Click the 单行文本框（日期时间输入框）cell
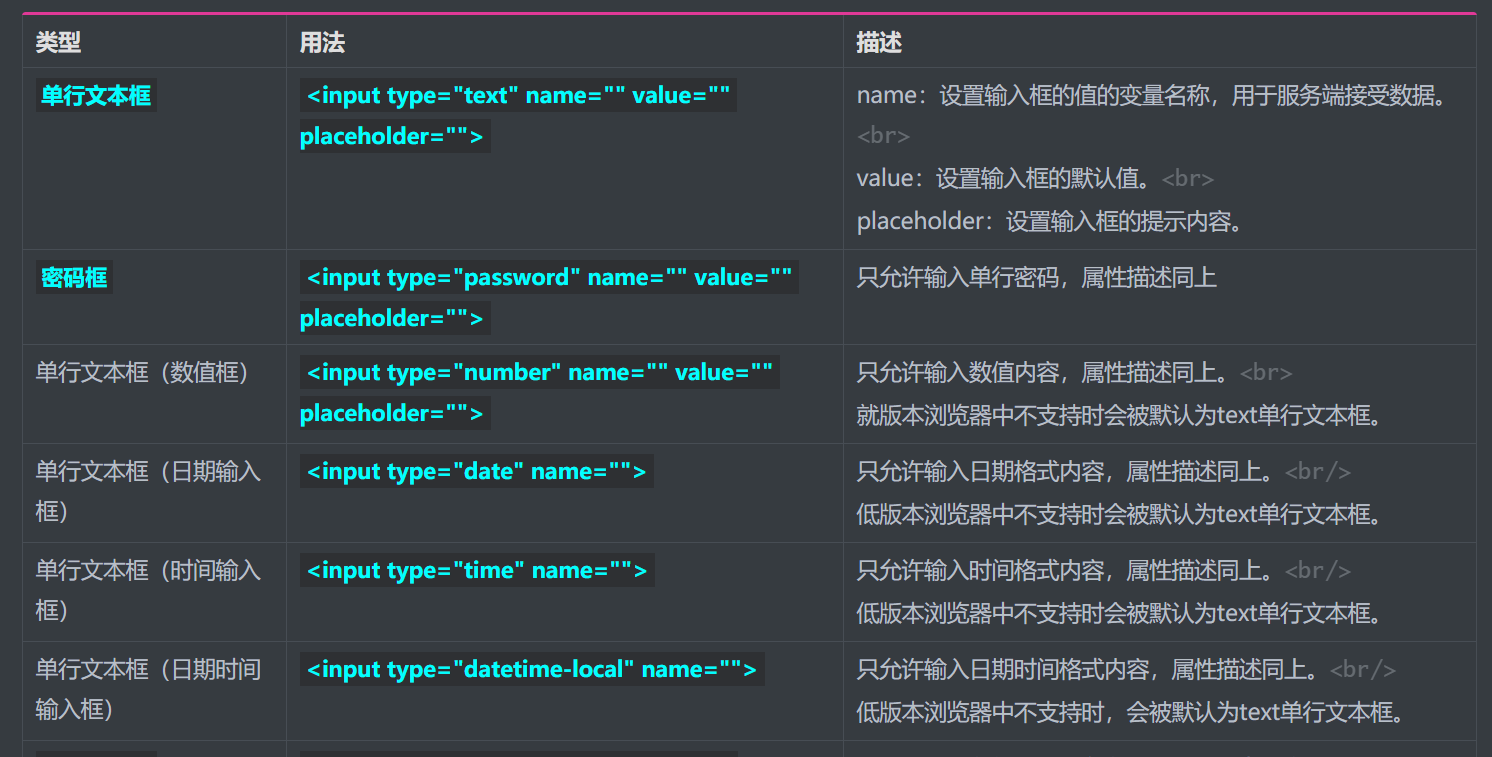The height and width of the screenshot is (757, 1492). (149, 689)
